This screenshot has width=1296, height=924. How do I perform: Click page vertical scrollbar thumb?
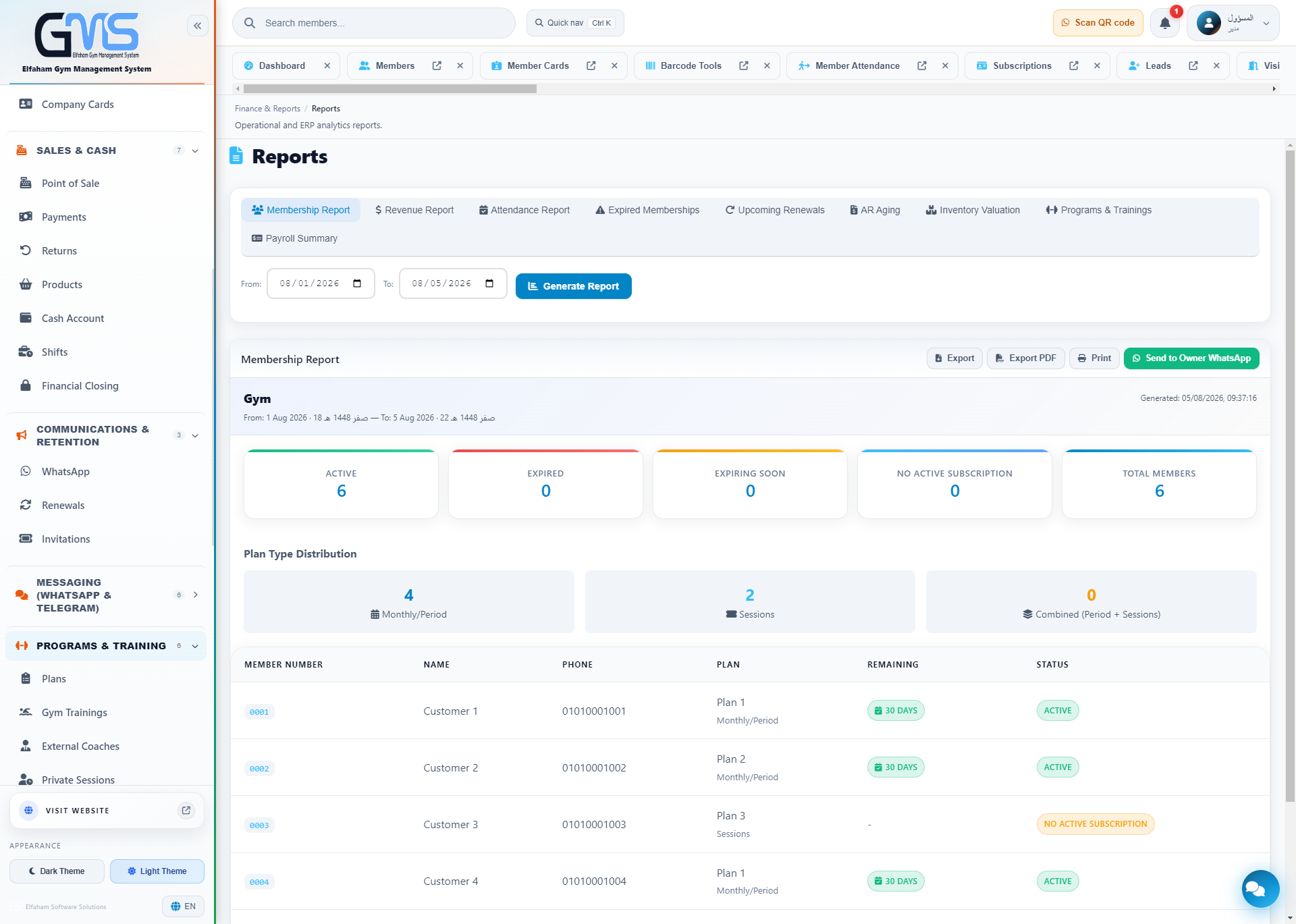click(x=1290, y=476)
